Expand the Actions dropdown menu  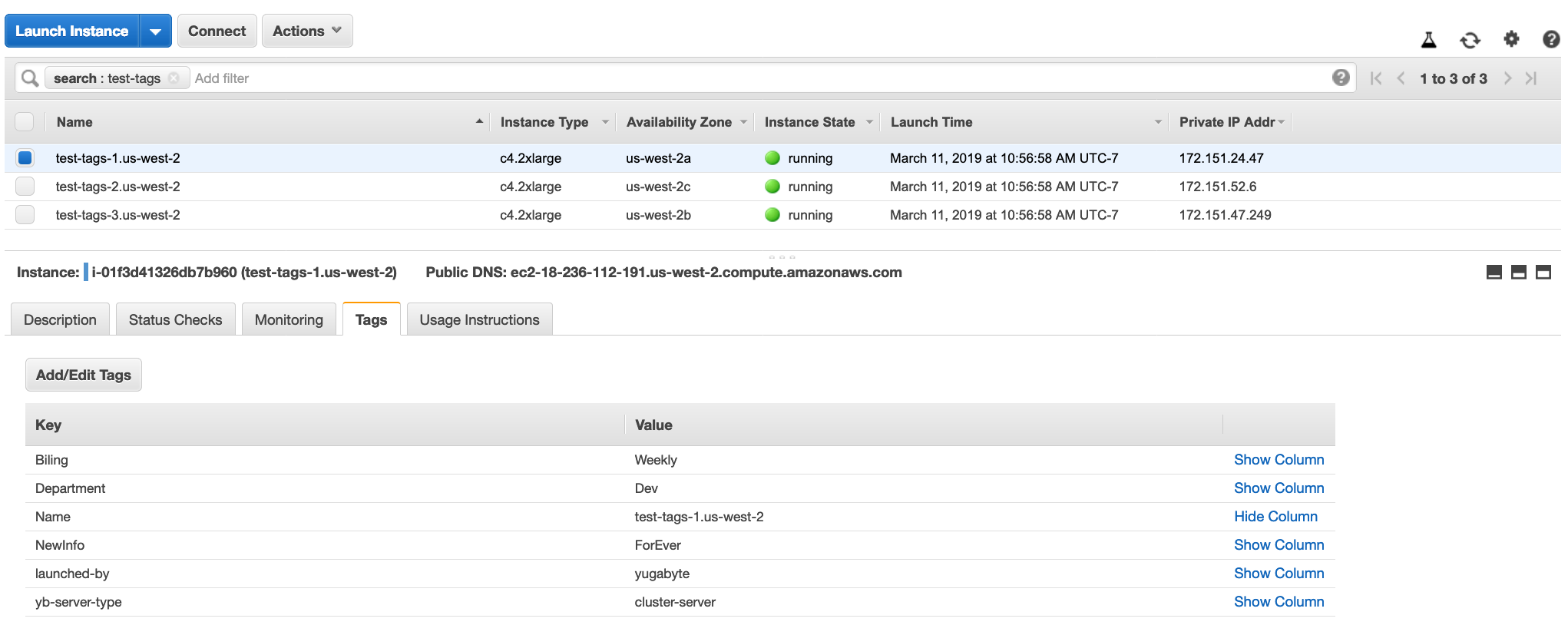307,31
